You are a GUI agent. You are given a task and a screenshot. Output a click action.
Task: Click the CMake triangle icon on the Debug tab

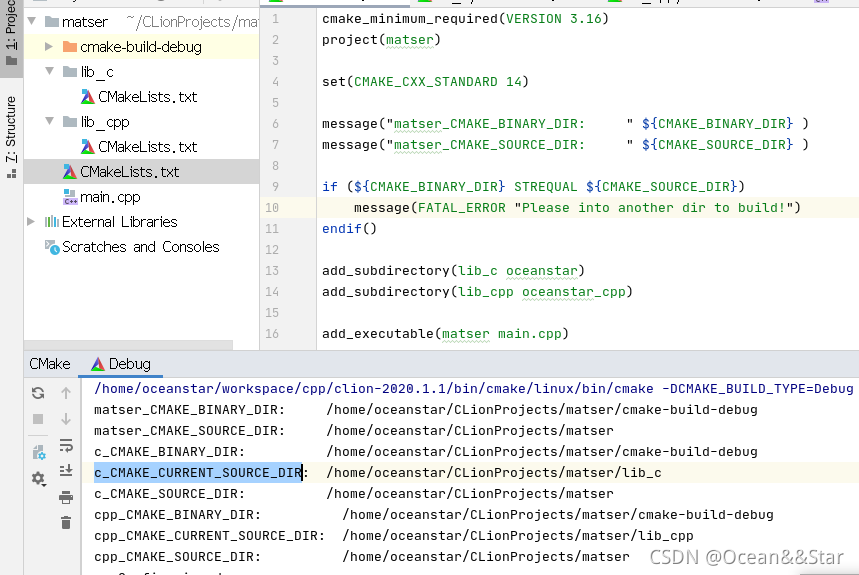(98, 364)
